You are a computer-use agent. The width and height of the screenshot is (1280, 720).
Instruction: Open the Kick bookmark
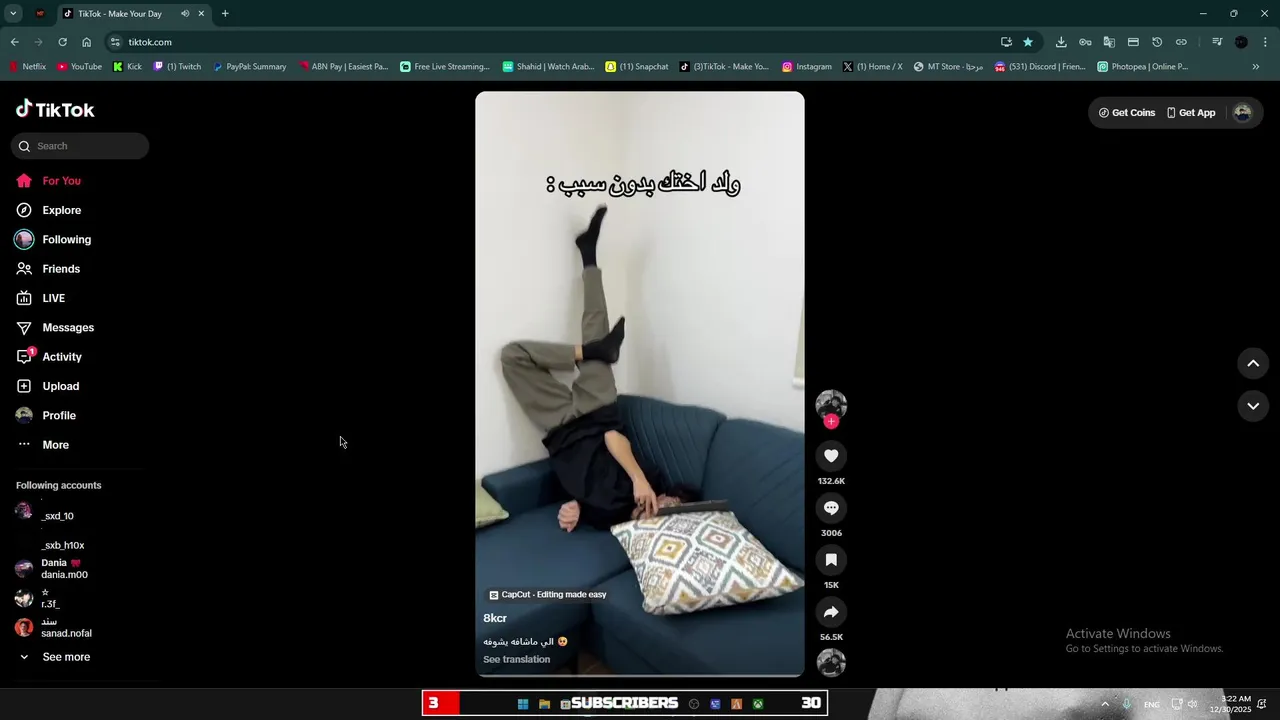128,67
